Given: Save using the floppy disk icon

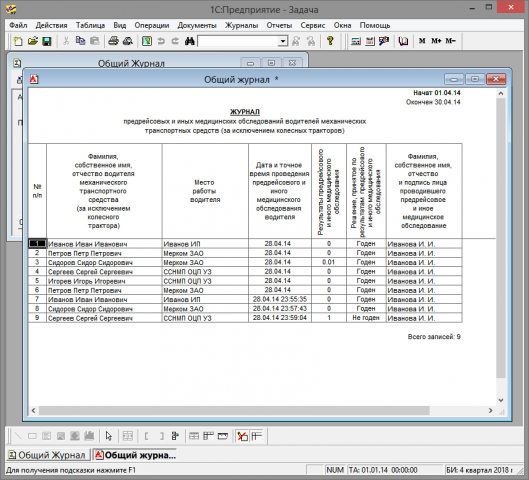Looking at the screenshot, I should coord(47,41).
